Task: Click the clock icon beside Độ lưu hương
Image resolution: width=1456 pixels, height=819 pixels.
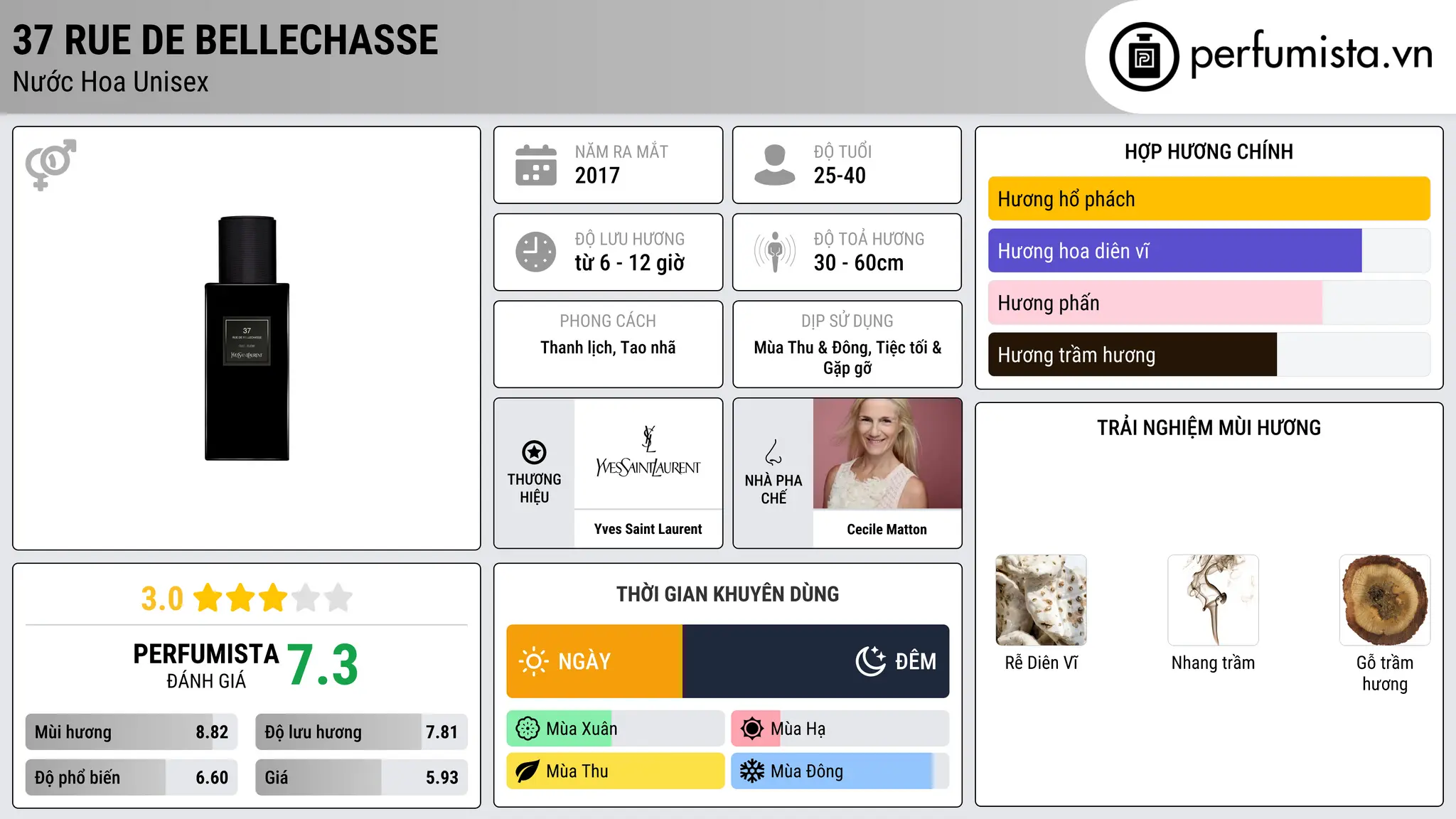Action: (536, 252)
